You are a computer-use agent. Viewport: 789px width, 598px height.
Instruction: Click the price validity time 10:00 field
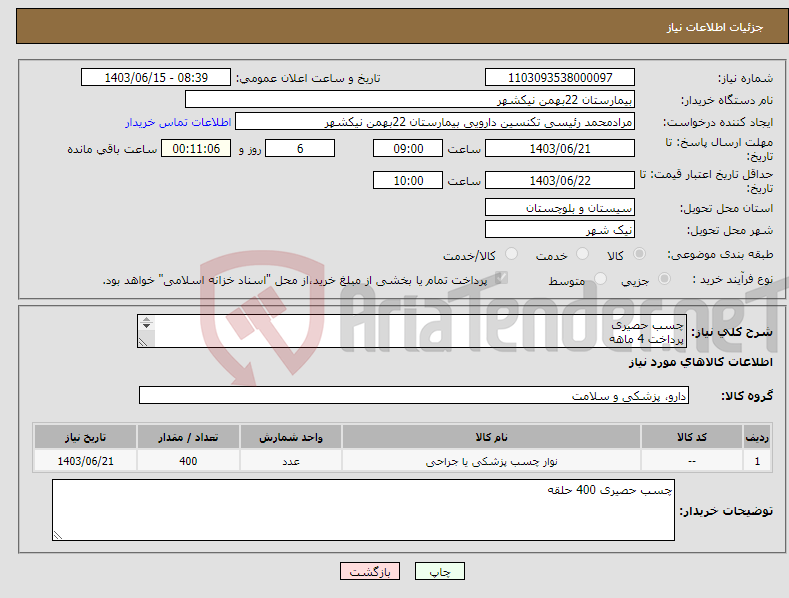pos(408,180)
